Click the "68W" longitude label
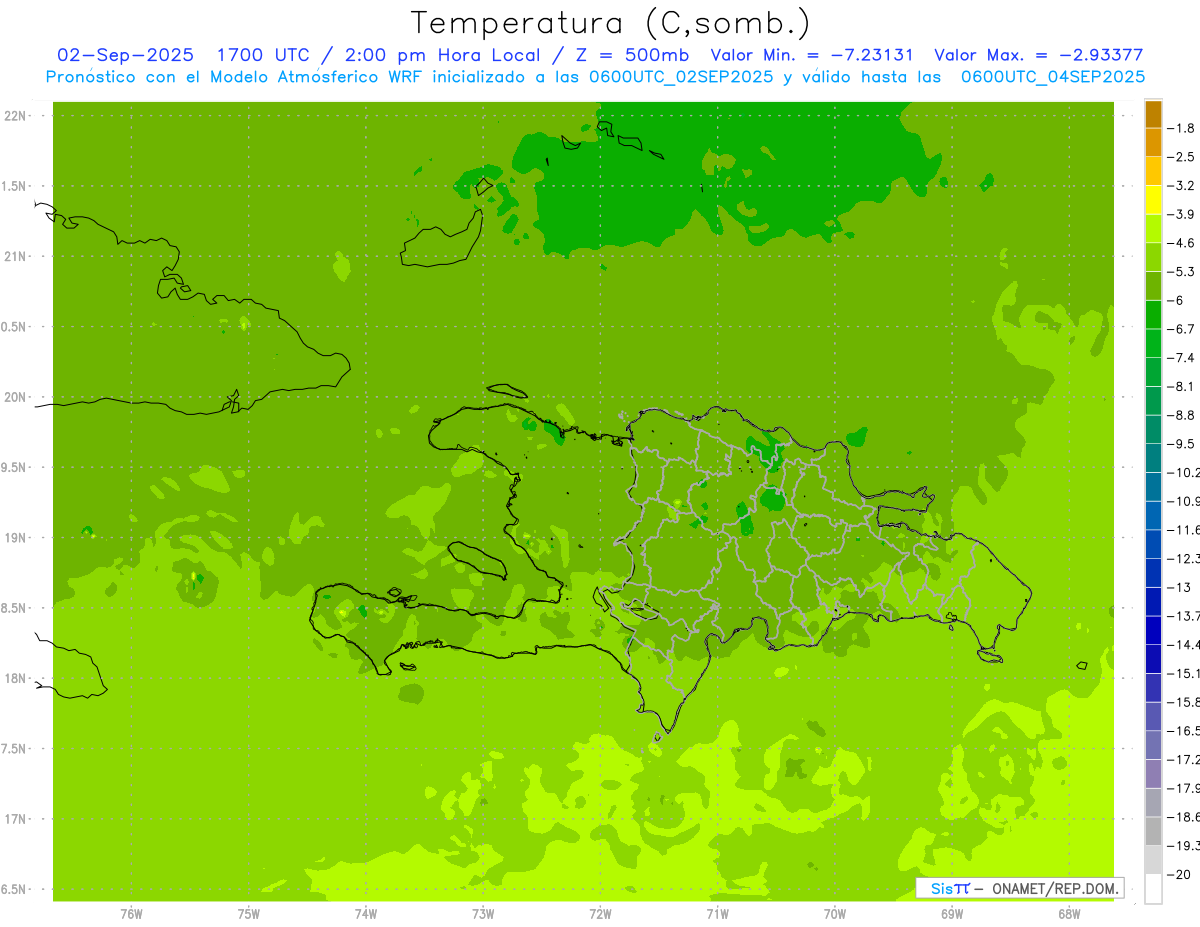The width and height of the screenshot is (1200, 927). tap(1069, 914)
